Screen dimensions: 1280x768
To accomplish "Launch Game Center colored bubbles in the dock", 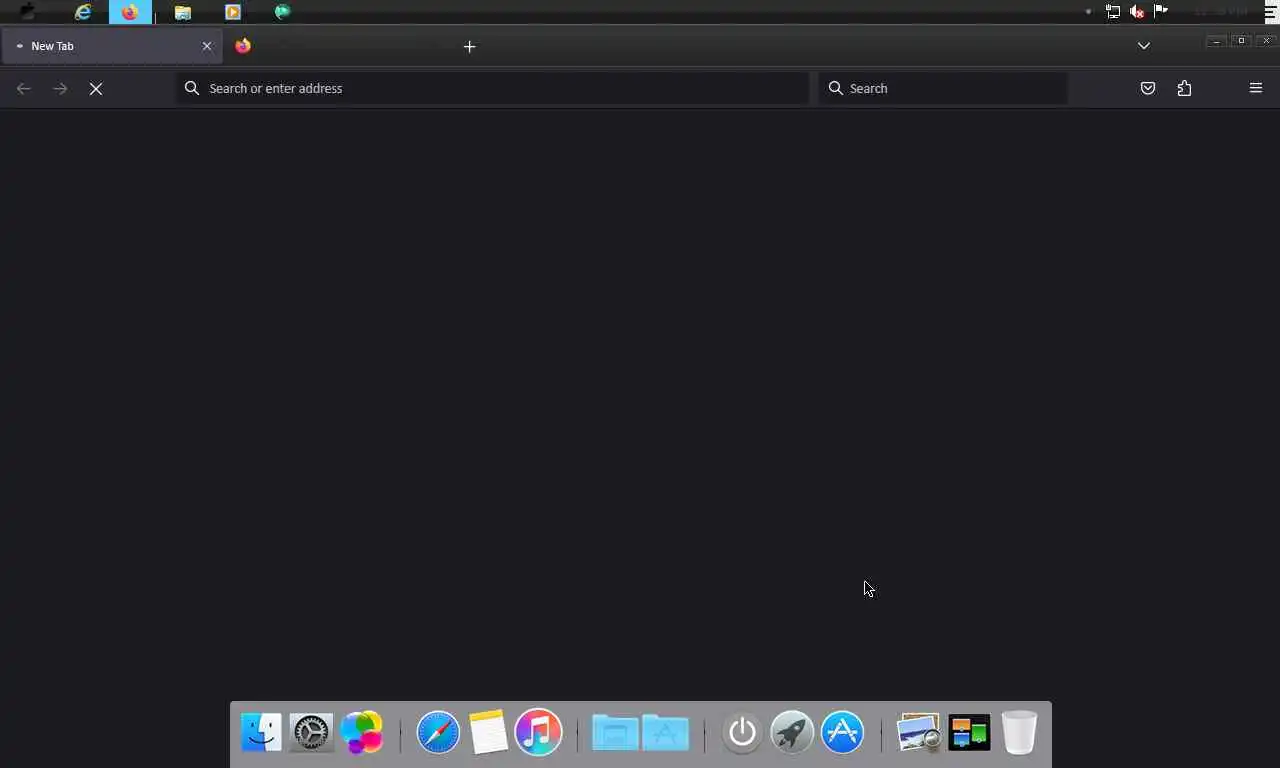I will [x=361, y=733].
